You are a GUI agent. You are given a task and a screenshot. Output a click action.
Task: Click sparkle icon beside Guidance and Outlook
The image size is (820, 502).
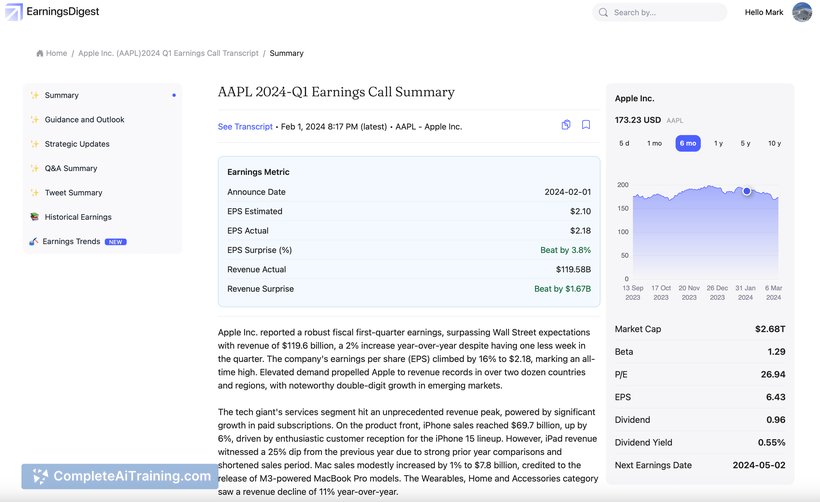tap(35, 119)
